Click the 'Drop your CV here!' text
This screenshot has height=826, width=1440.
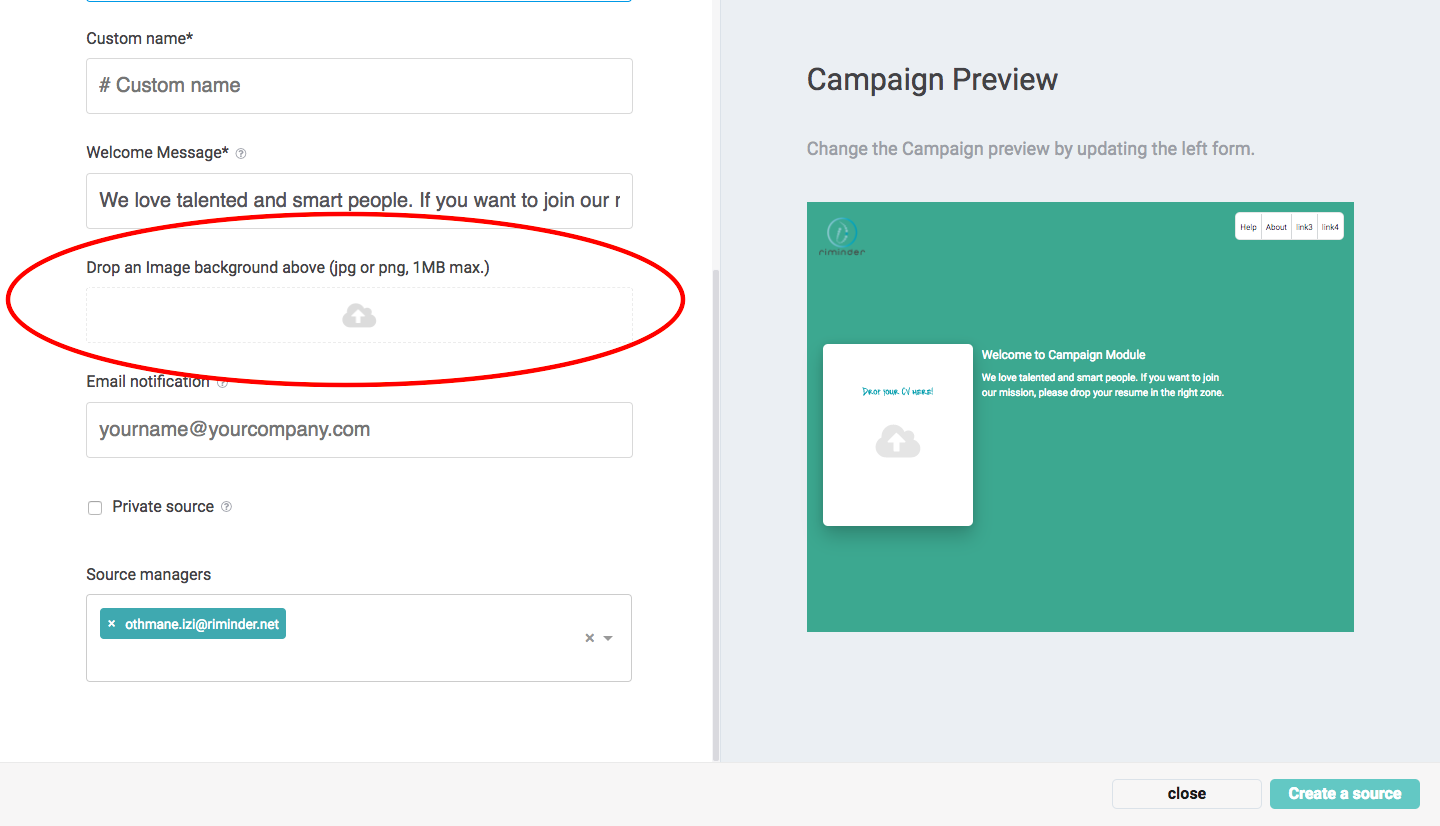tap(897, 391)
